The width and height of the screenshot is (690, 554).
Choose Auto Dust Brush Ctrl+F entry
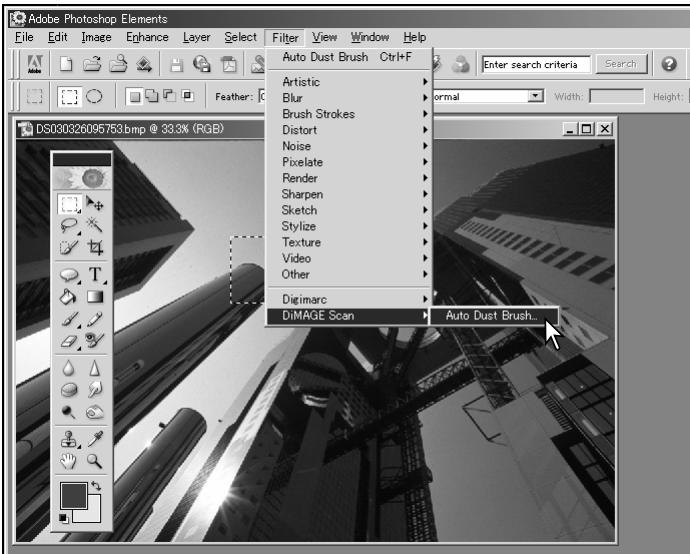(x=349, y=57)
